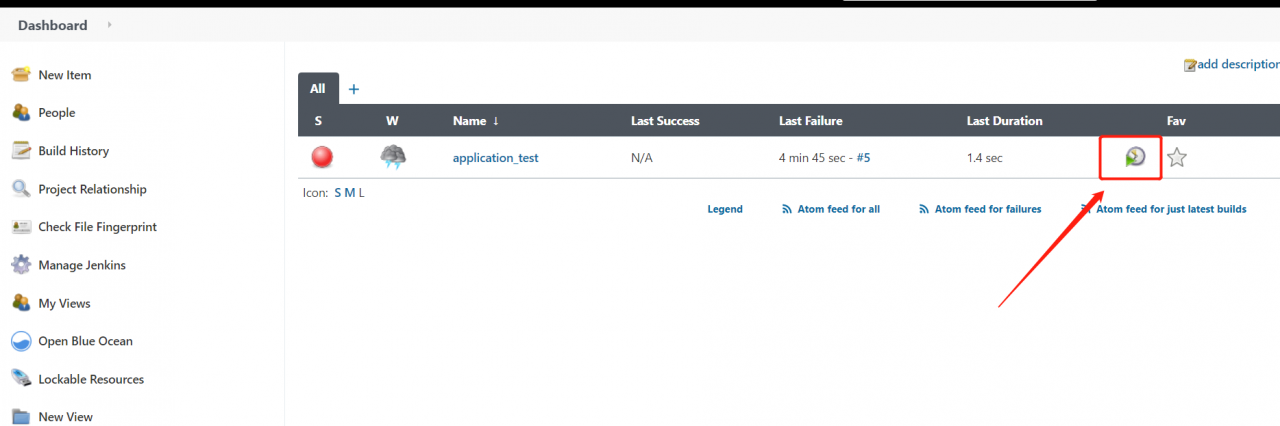Open the Legend link
The image size is (1280, 426).
point(725,209)
